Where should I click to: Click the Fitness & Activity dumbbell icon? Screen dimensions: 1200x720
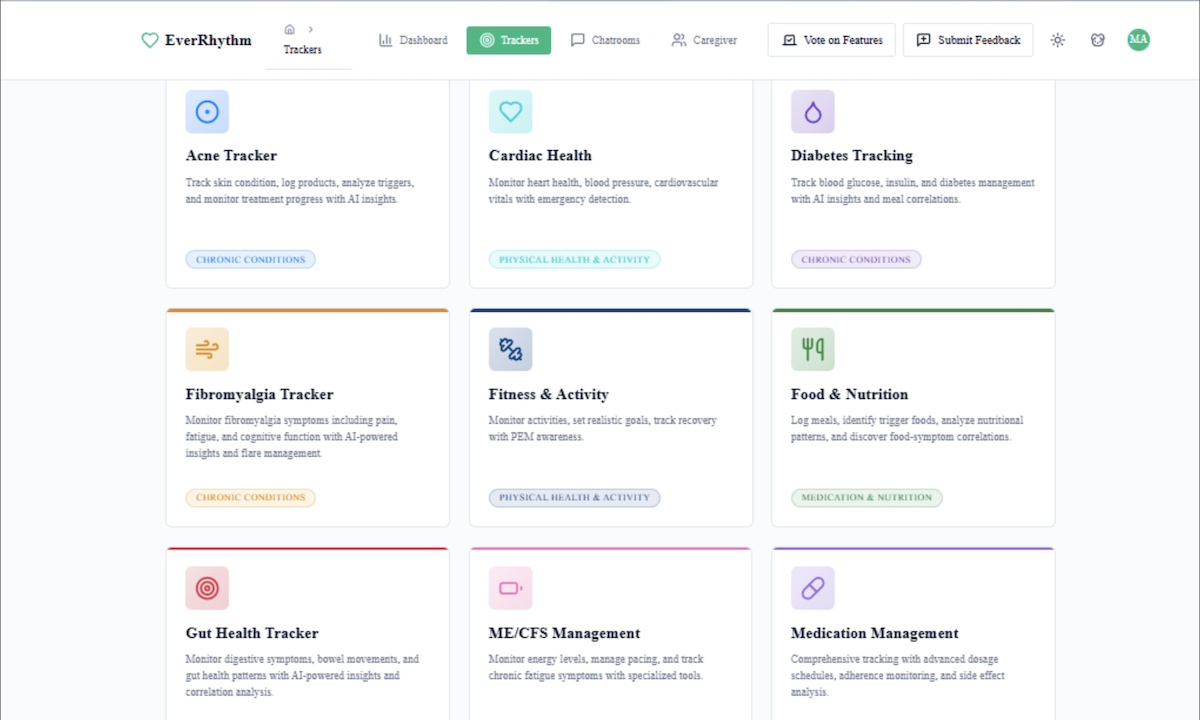click(510, 350)
